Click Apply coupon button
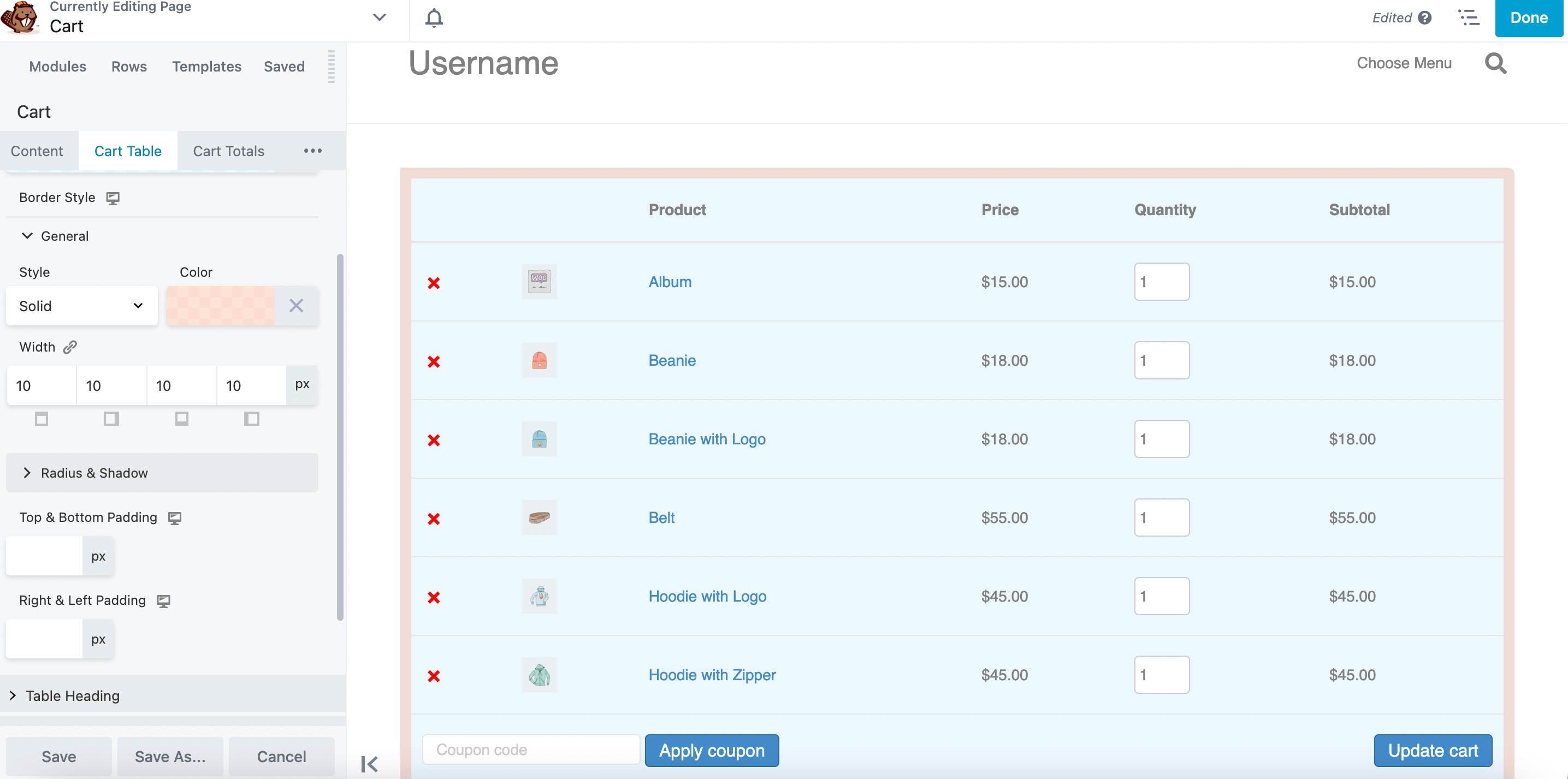Screen dimensions: 1568x779 [713, 749]
